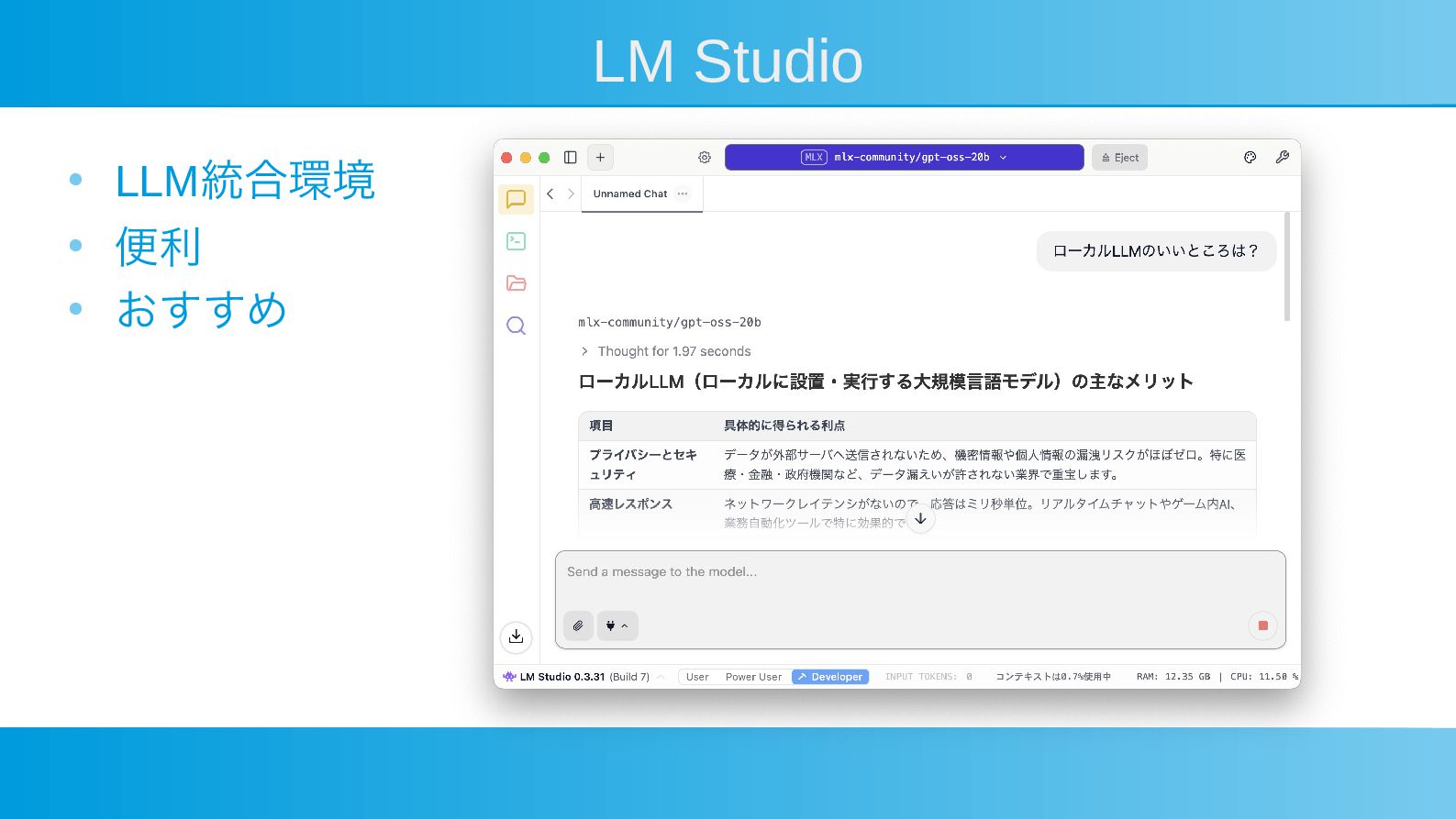Switch to User mode

[x=697, y=677]
